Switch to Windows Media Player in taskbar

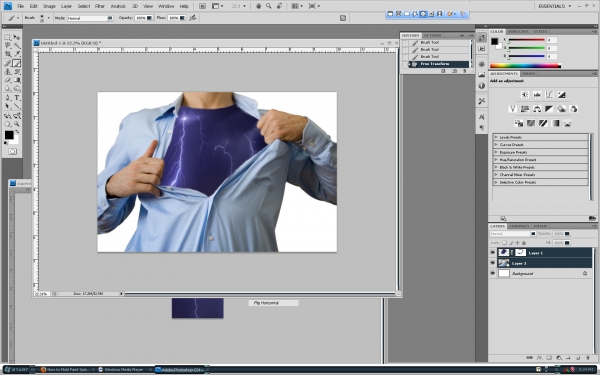[122, 370]
